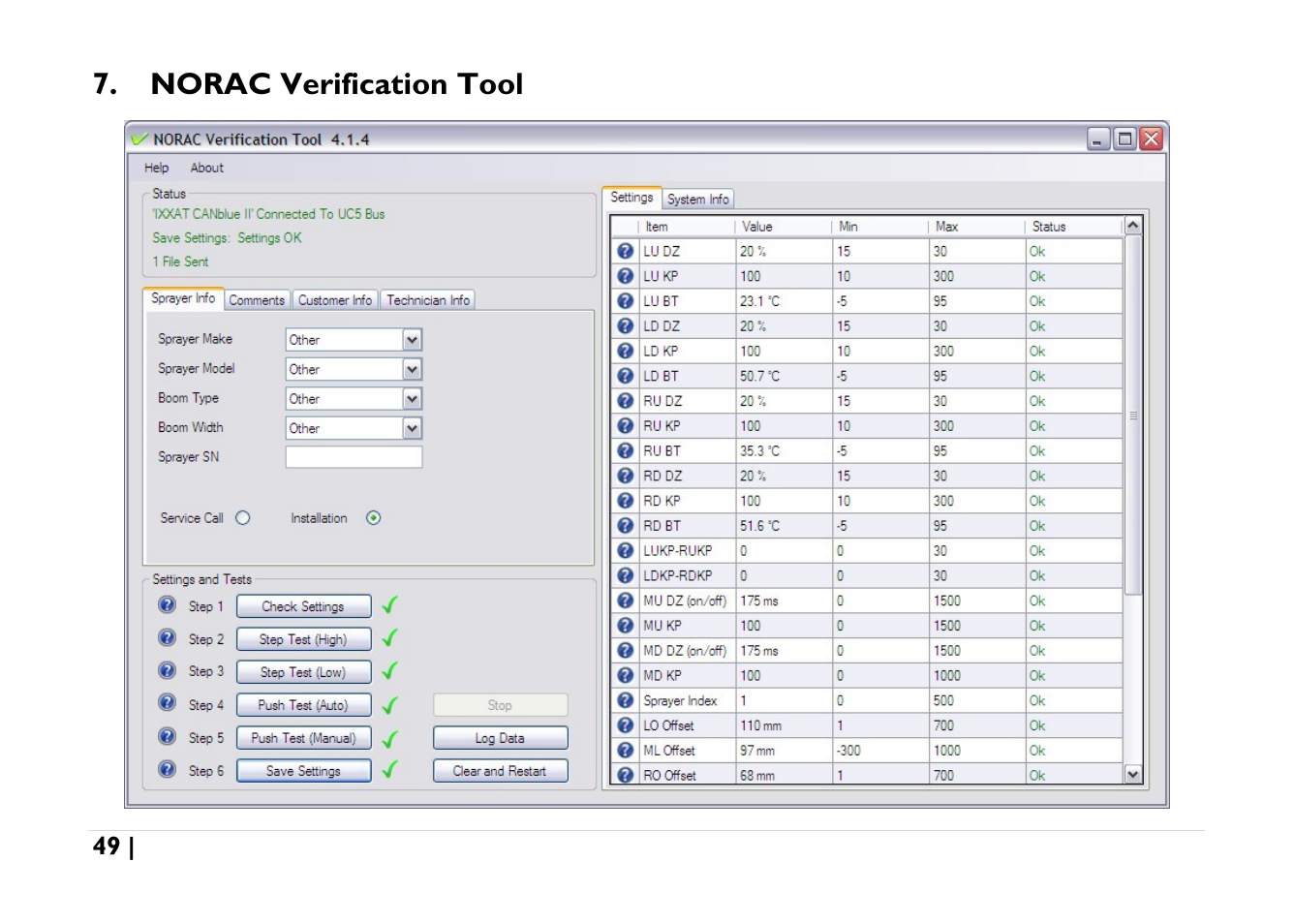Screen dimensions: 1294x924
Task: Click the help icon beside LO Offset row
Action: point(626,725)
